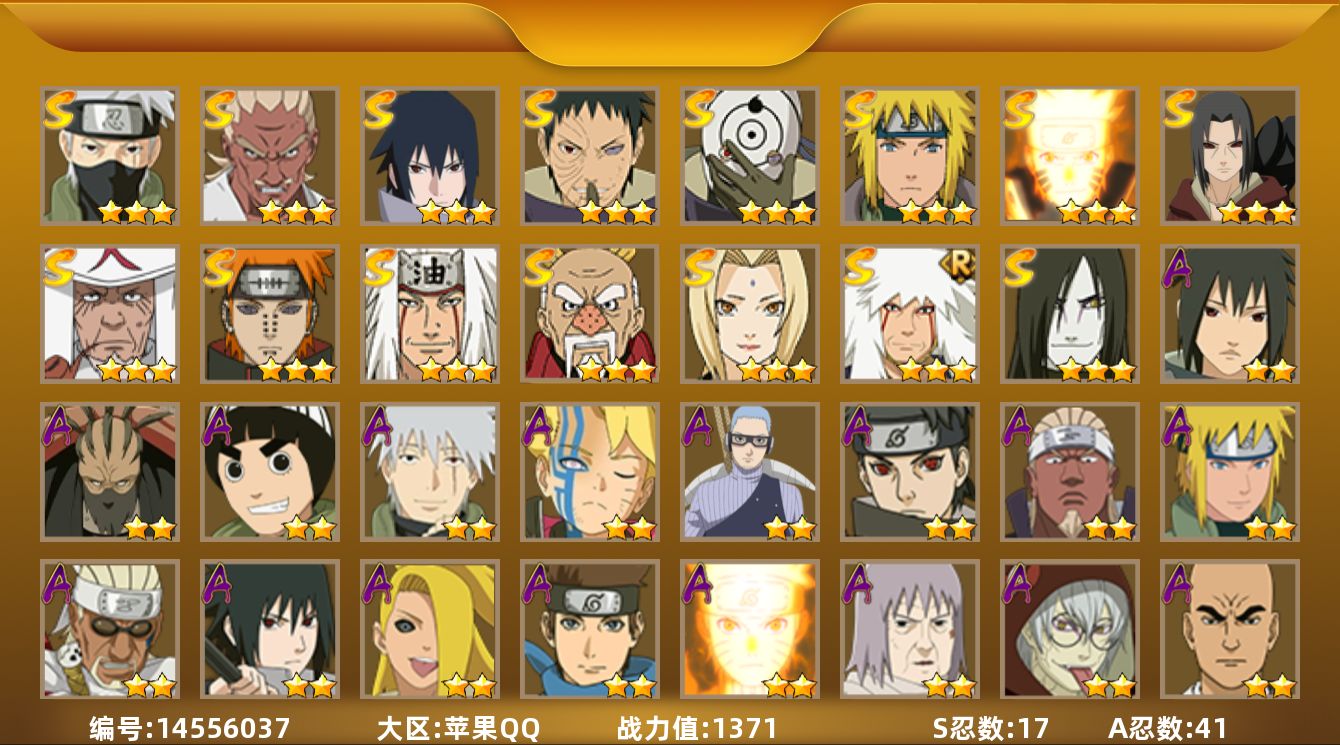Click the S忍数 17 count
This screenshot has height=745, width=1340.
[990, 728]
